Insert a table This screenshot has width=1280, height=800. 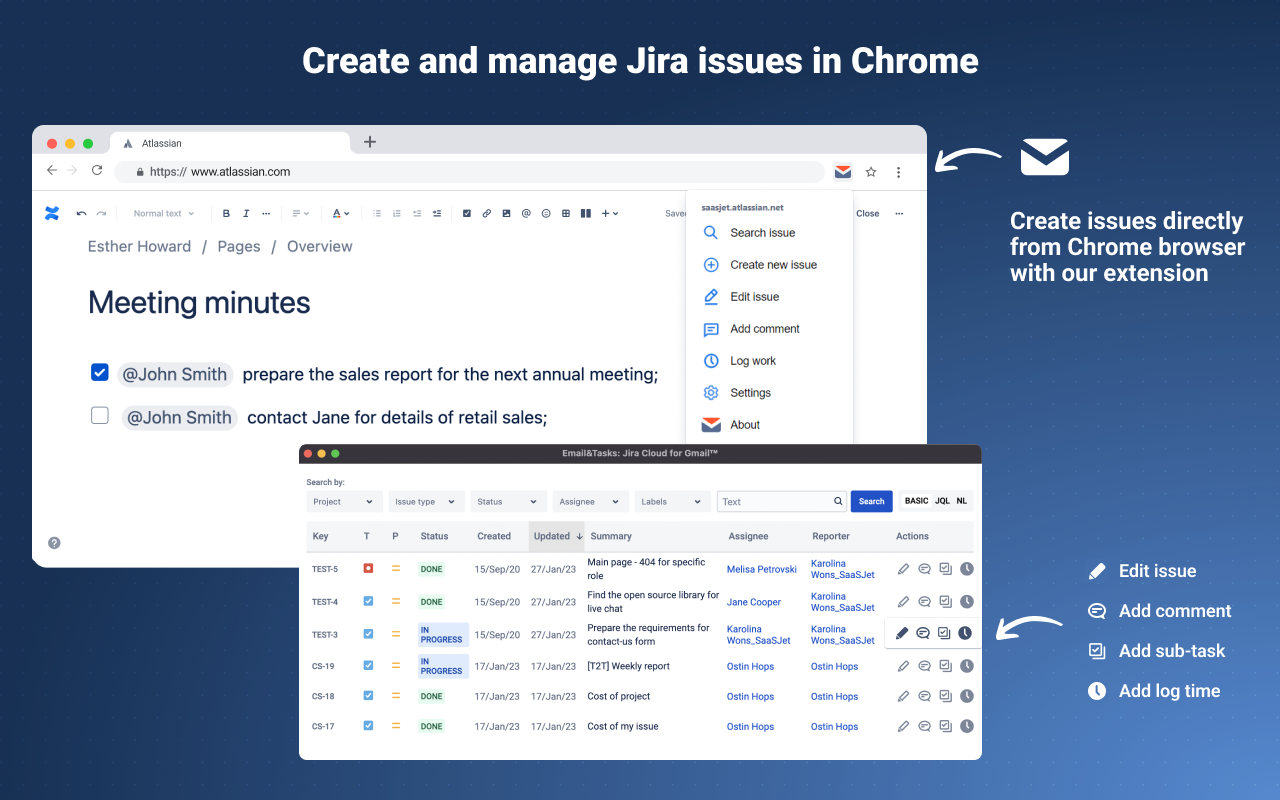pos(566,213)
